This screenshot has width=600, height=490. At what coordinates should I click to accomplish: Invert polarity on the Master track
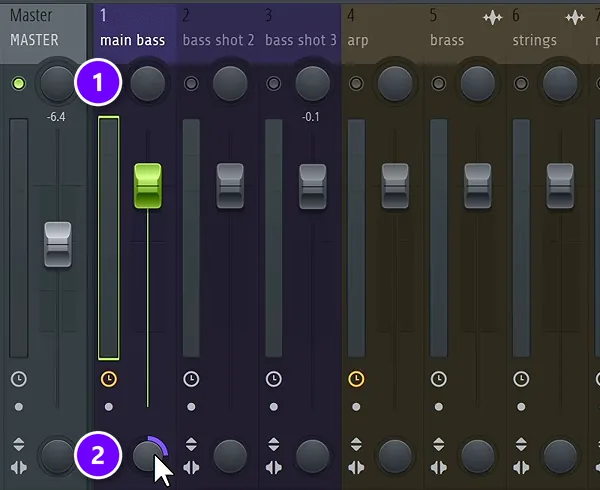tap(19, 444)
